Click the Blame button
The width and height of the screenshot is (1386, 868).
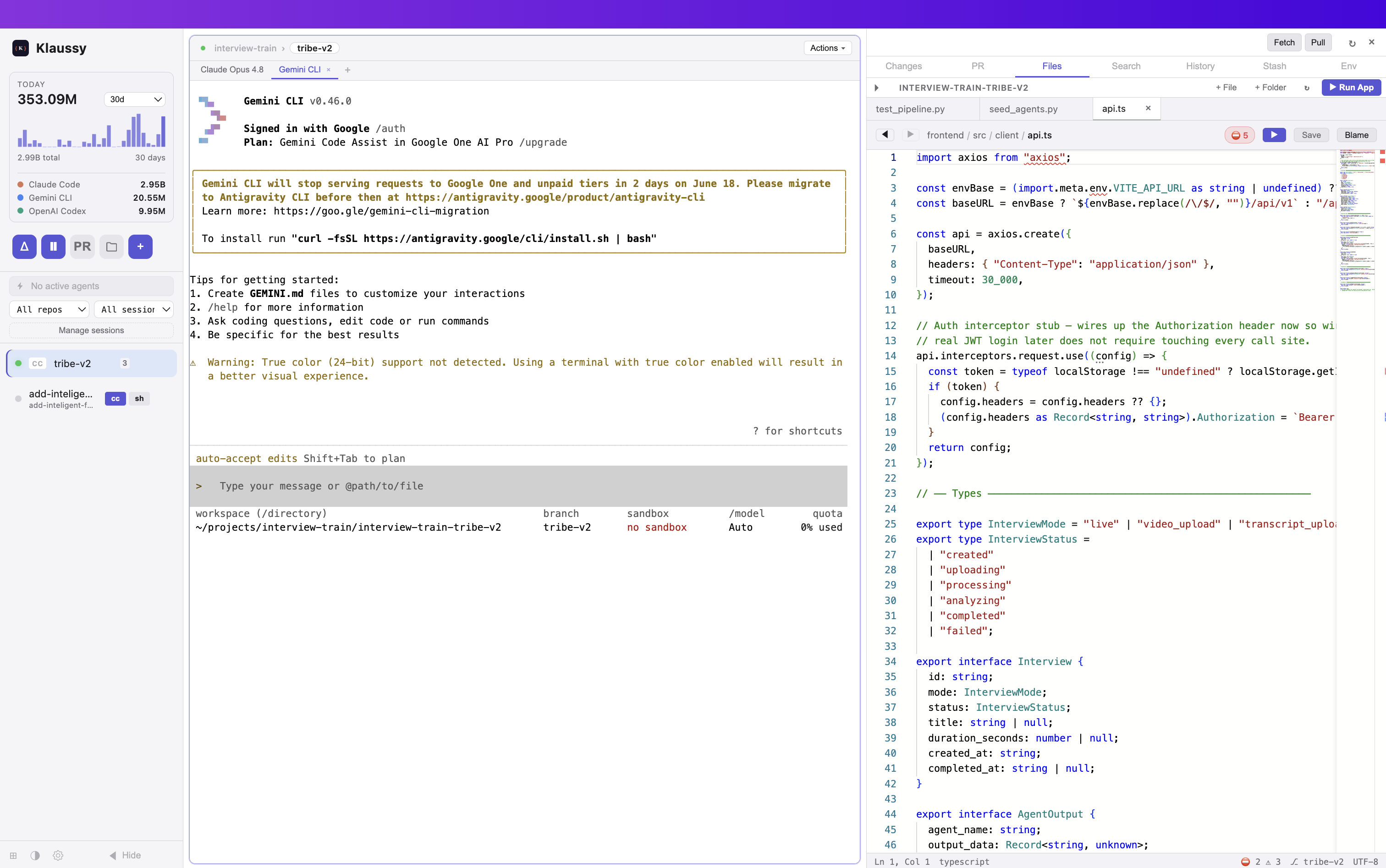point(1356,136)
